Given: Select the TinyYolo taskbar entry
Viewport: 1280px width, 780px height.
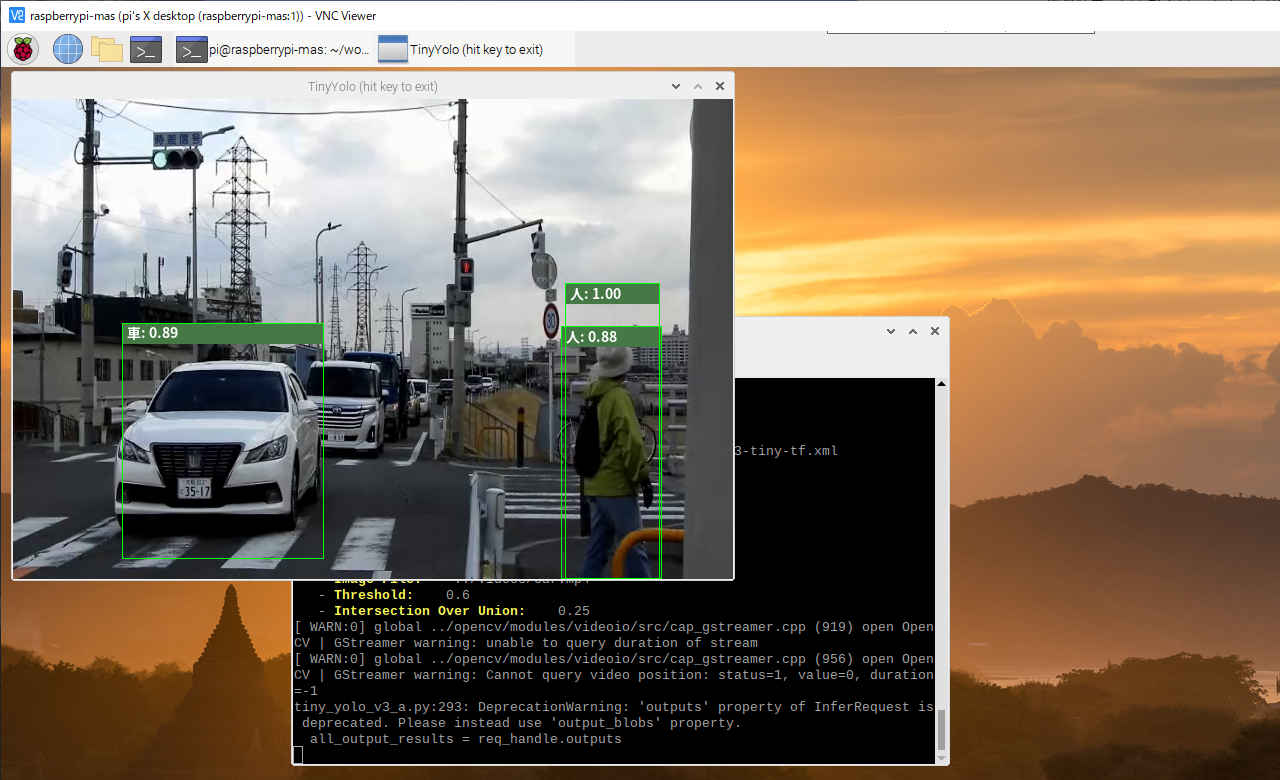Looking at the screenshot, I should (461, 49).
